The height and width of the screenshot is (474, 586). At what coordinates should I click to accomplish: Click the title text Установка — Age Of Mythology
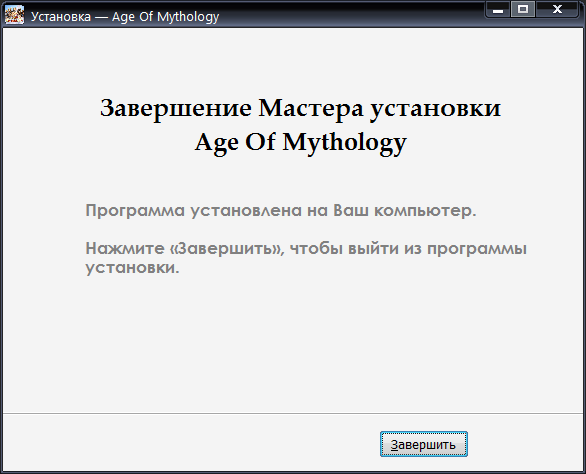click(125, 17)
